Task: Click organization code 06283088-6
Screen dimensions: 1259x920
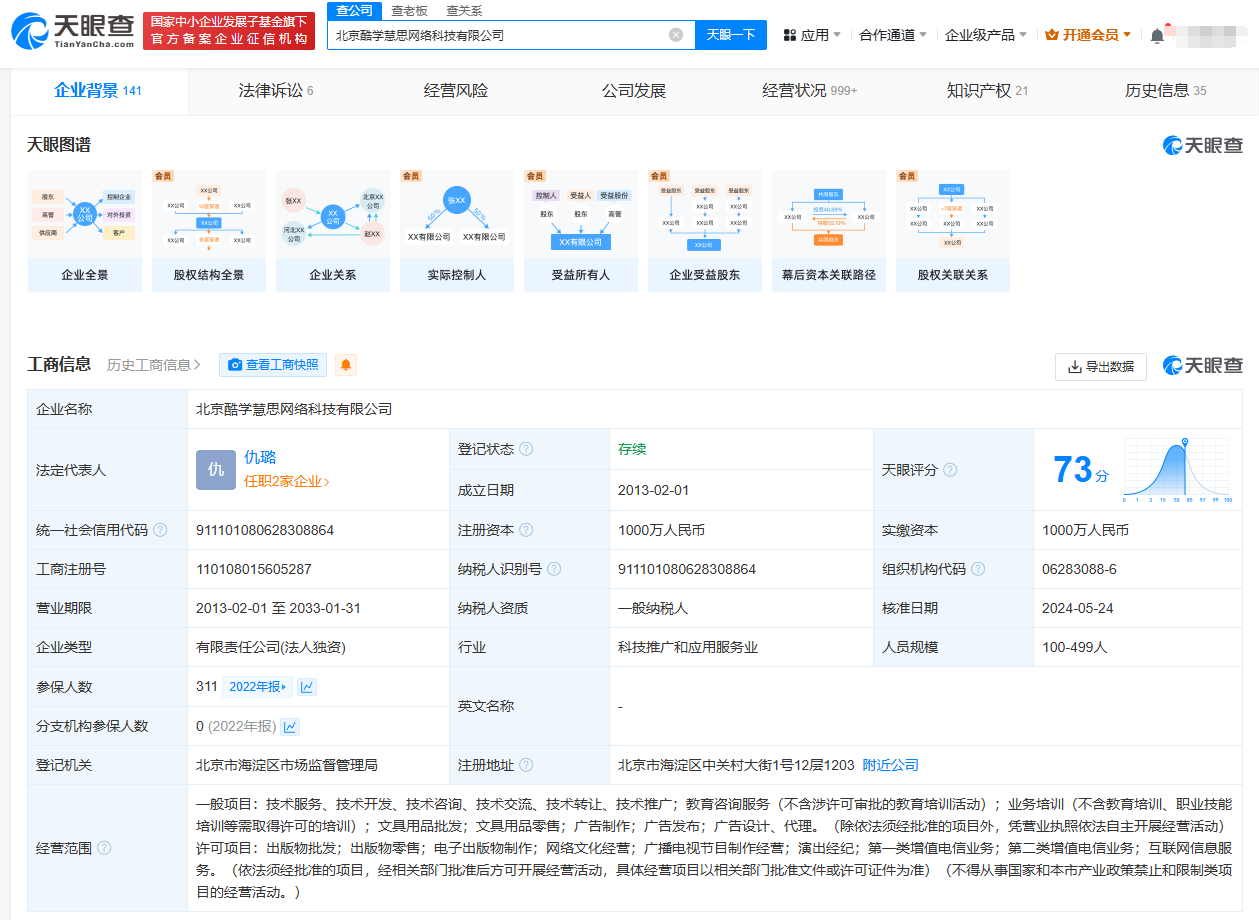Action: (1079, 569)
